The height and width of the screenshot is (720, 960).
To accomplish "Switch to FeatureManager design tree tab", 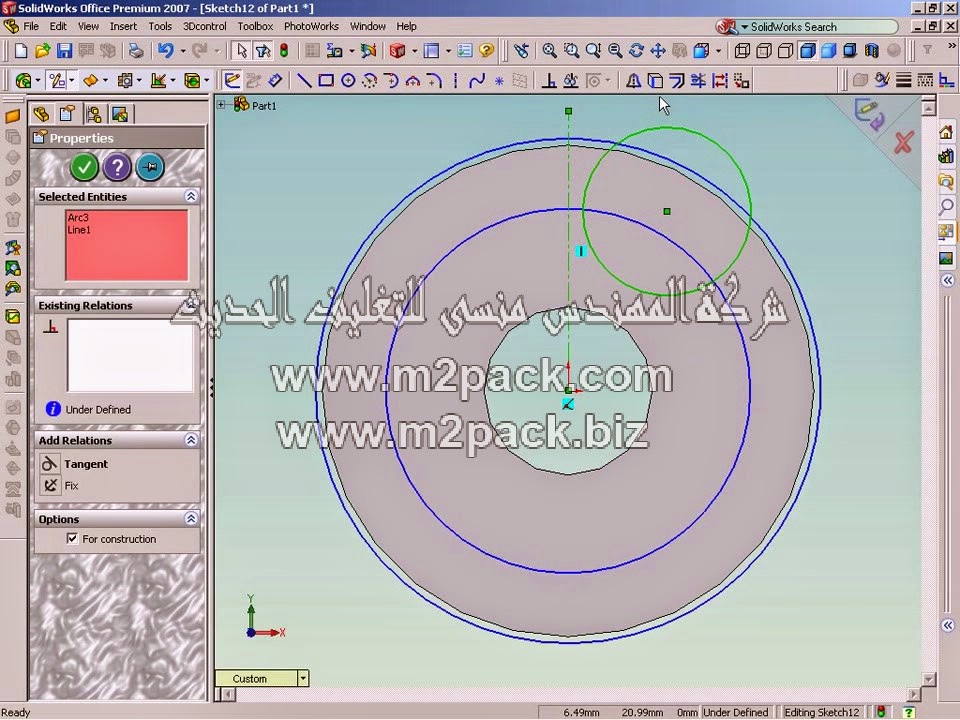I will point(42,114).
